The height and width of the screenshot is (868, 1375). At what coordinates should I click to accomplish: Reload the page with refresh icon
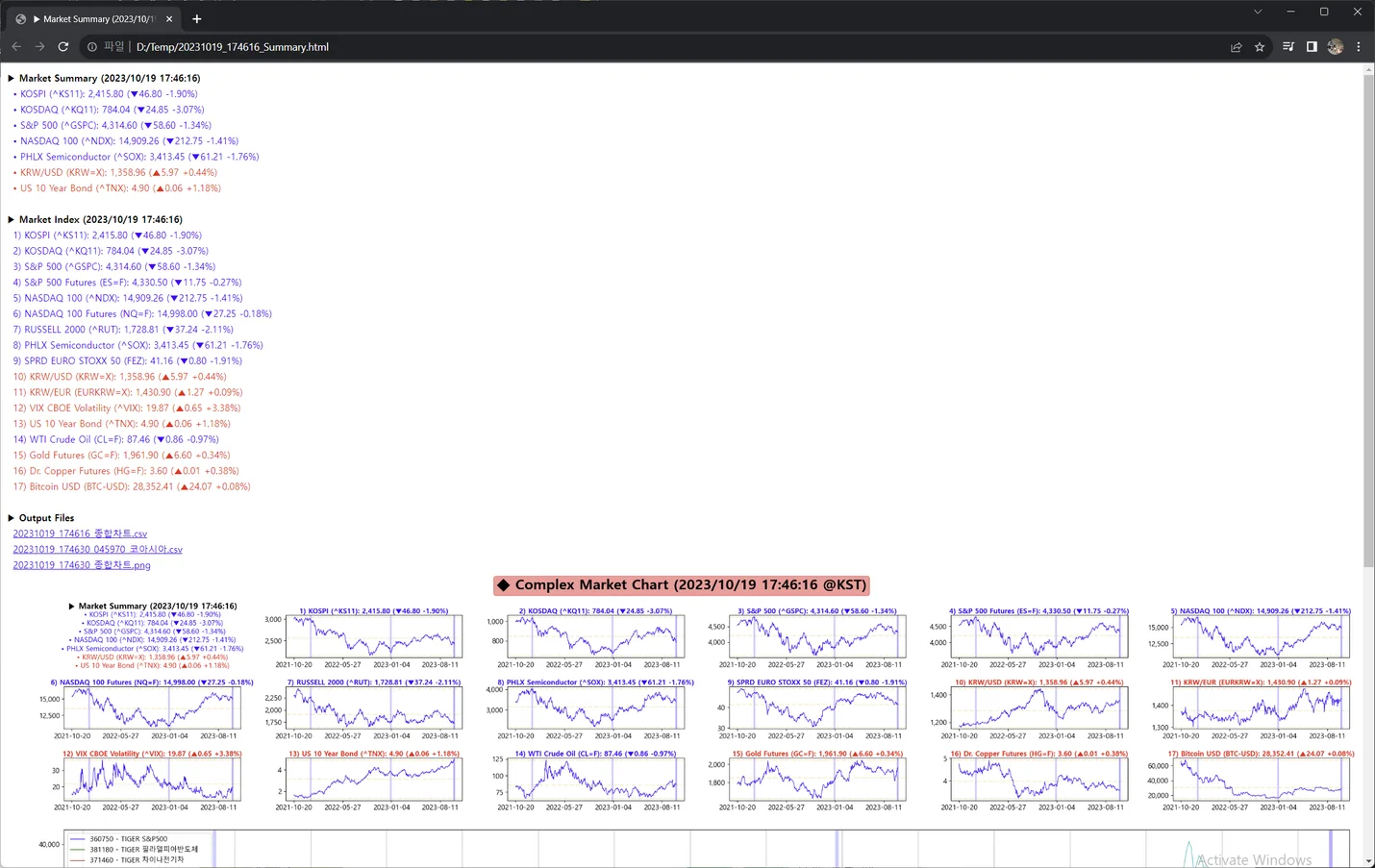(x=63, y=46)
